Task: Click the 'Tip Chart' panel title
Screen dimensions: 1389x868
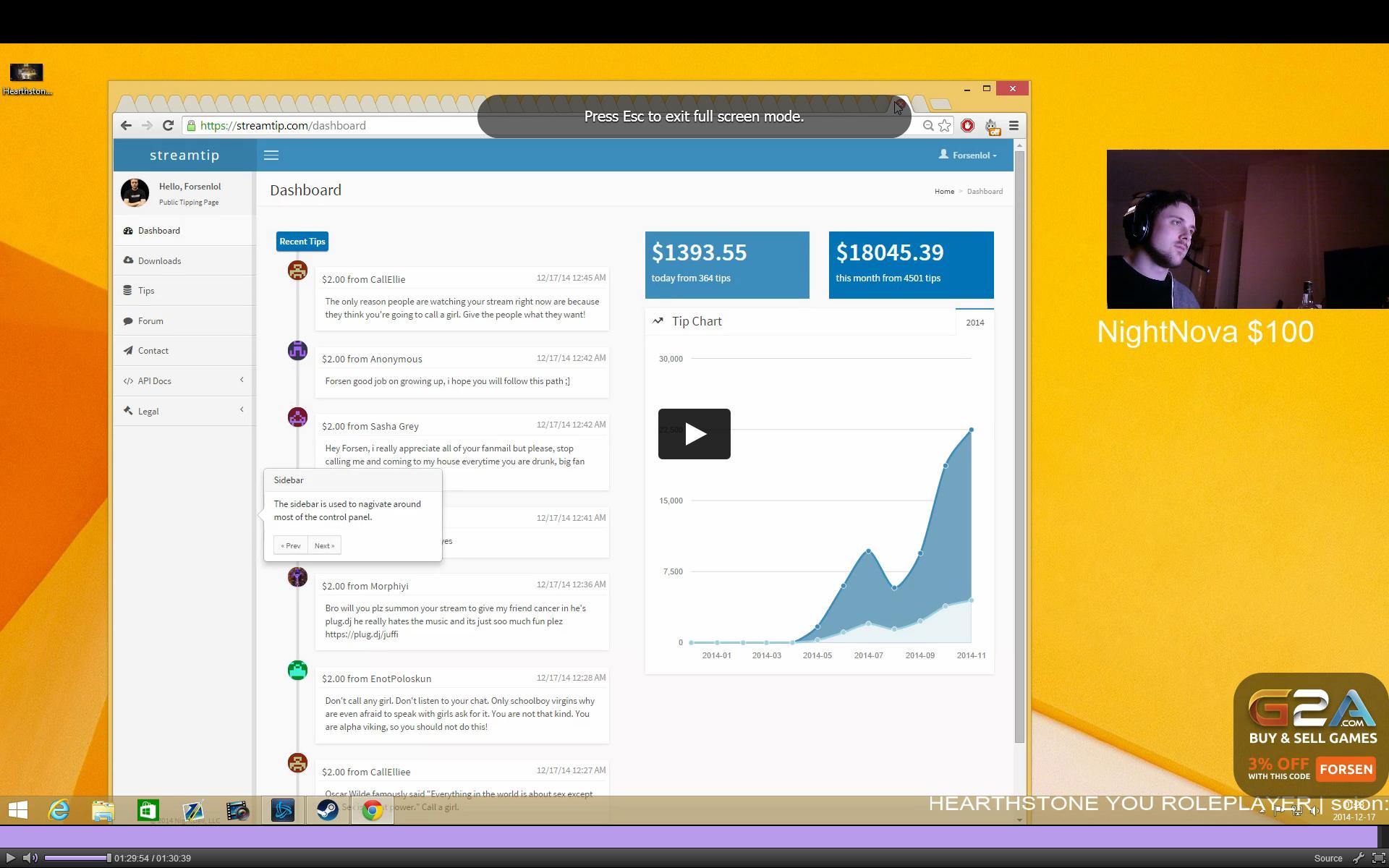Action: pos(697,321)
